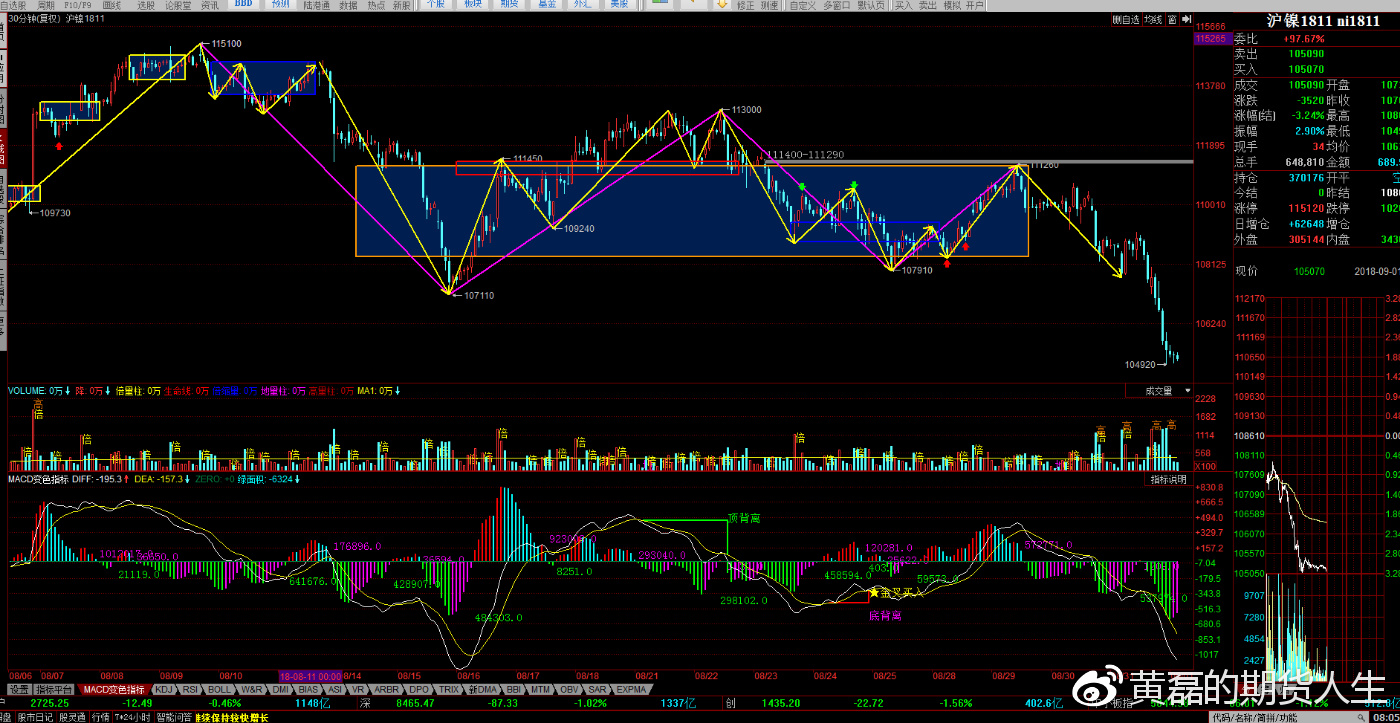Screen dimensions: 1400x723
Task: Click the yellow down-arrow toolbar icon
Action: [720, 5]
